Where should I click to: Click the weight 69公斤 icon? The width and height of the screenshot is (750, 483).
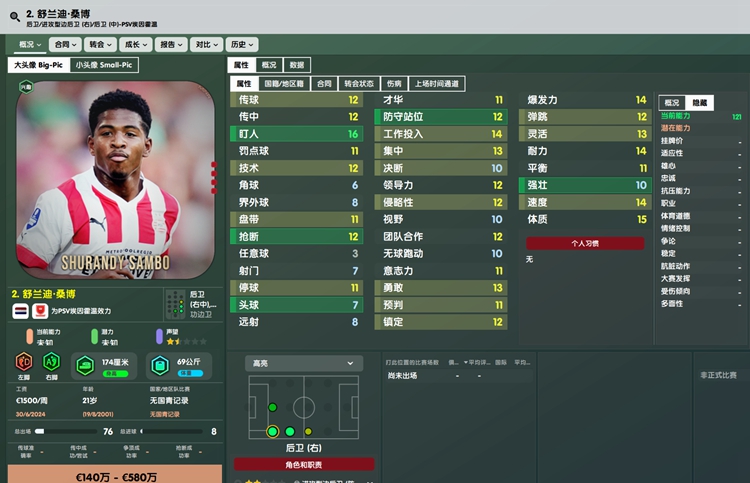pos(160,366)
